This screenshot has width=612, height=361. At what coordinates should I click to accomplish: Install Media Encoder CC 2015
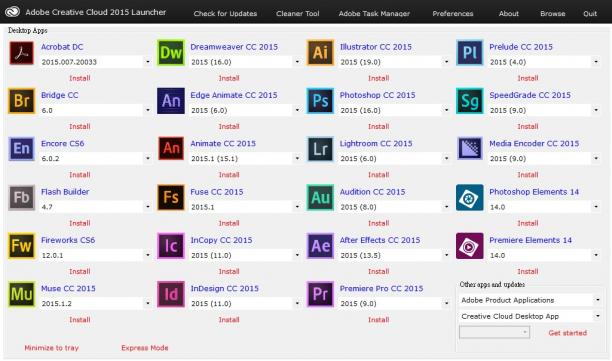point(528,175)
